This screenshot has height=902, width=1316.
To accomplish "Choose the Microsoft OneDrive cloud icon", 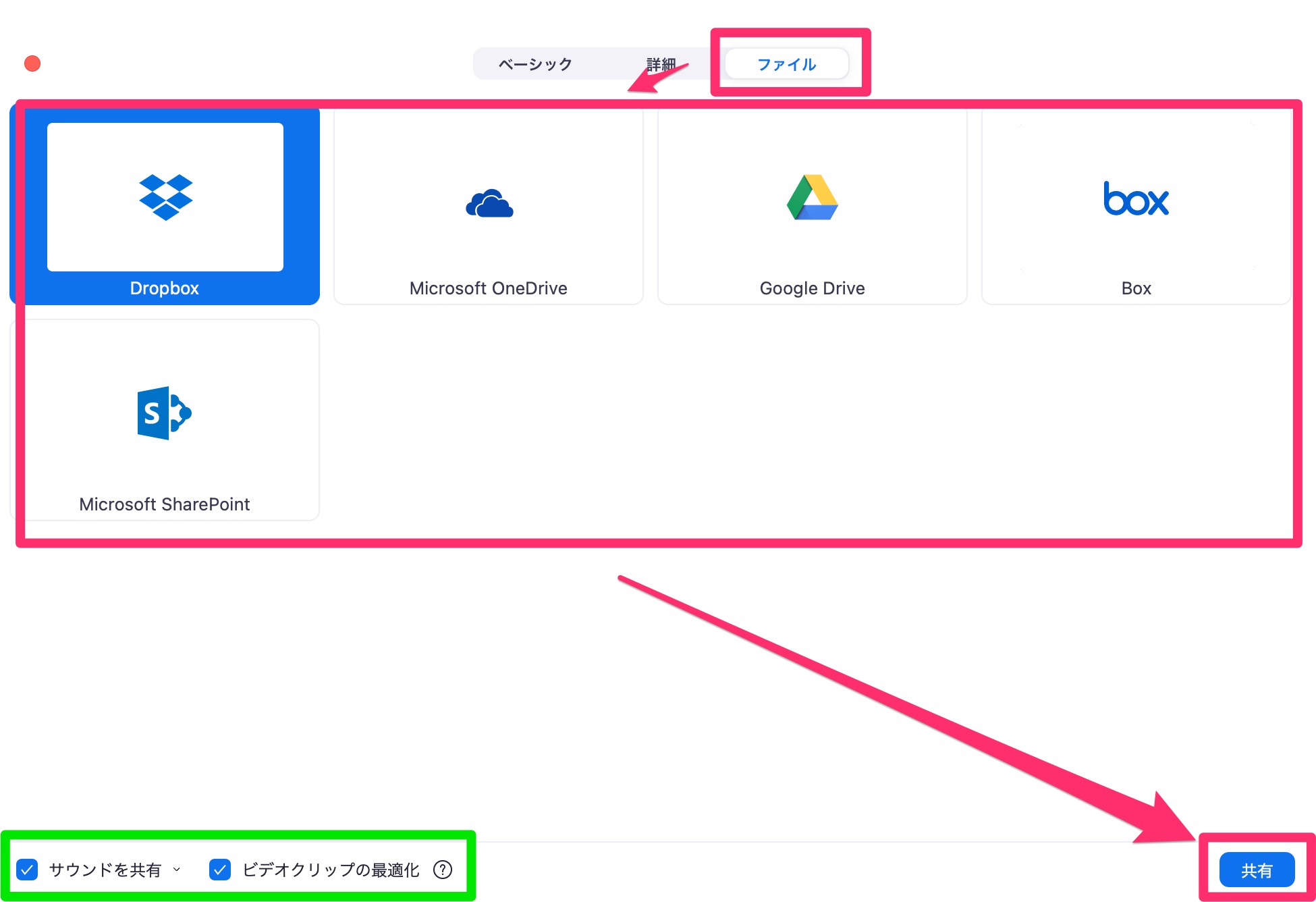I will pyautogui.click(x=489, y=203).
